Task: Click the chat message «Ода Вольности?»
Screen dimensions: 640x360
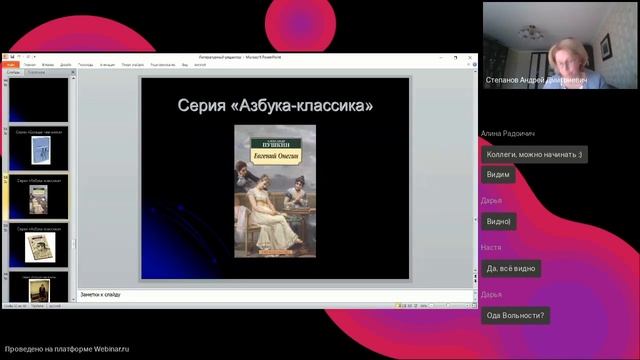Action: [x=515, y=316]
